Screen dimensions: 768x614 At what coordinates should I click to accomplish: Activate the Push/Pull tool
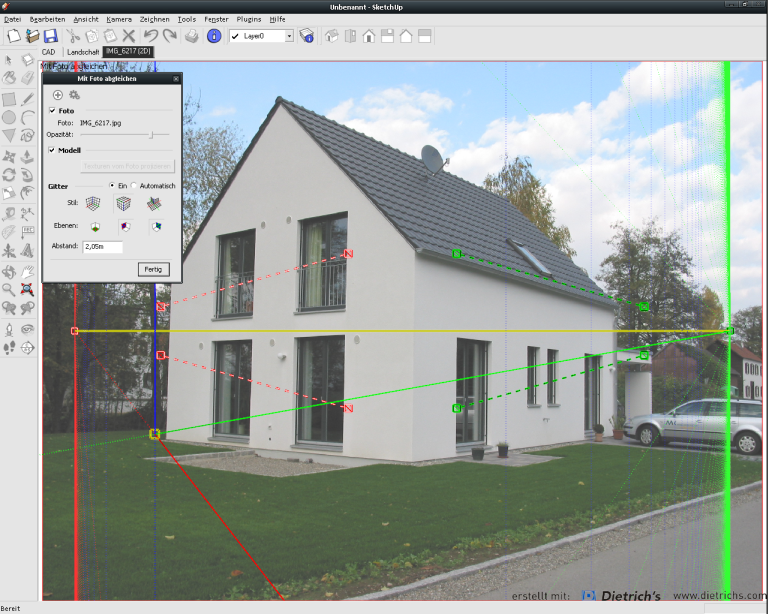tap(27, 157)
